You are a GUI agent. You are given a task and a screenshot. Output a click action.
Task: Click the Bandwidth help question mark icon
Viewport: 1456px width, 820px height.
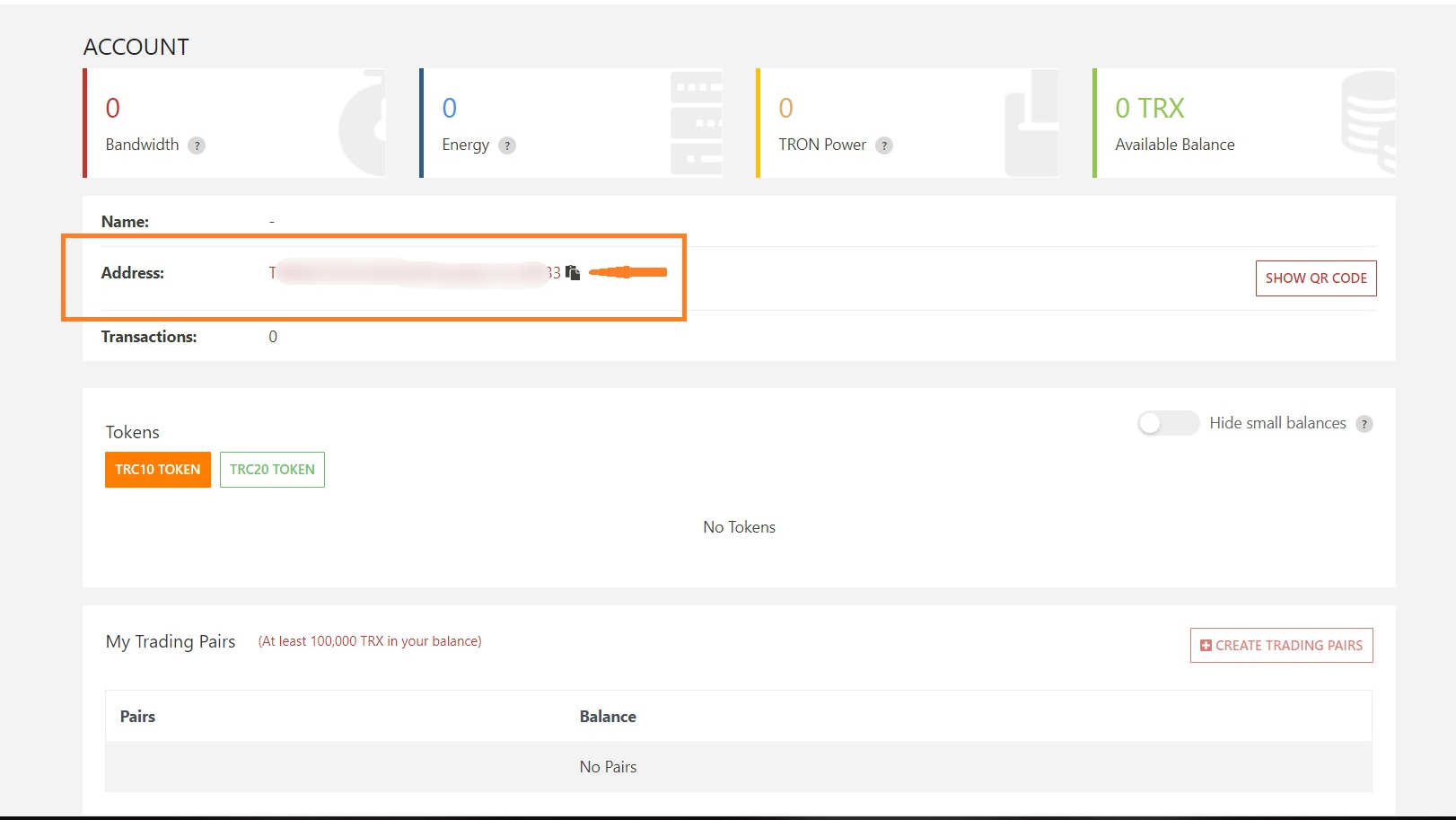coord(197,145)
